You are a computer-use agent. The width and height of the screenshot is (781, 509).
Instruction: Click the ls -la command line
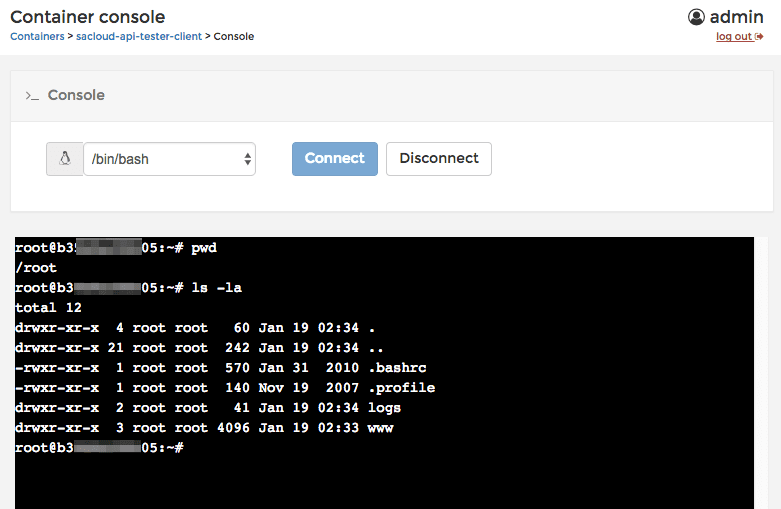point(216,287)
